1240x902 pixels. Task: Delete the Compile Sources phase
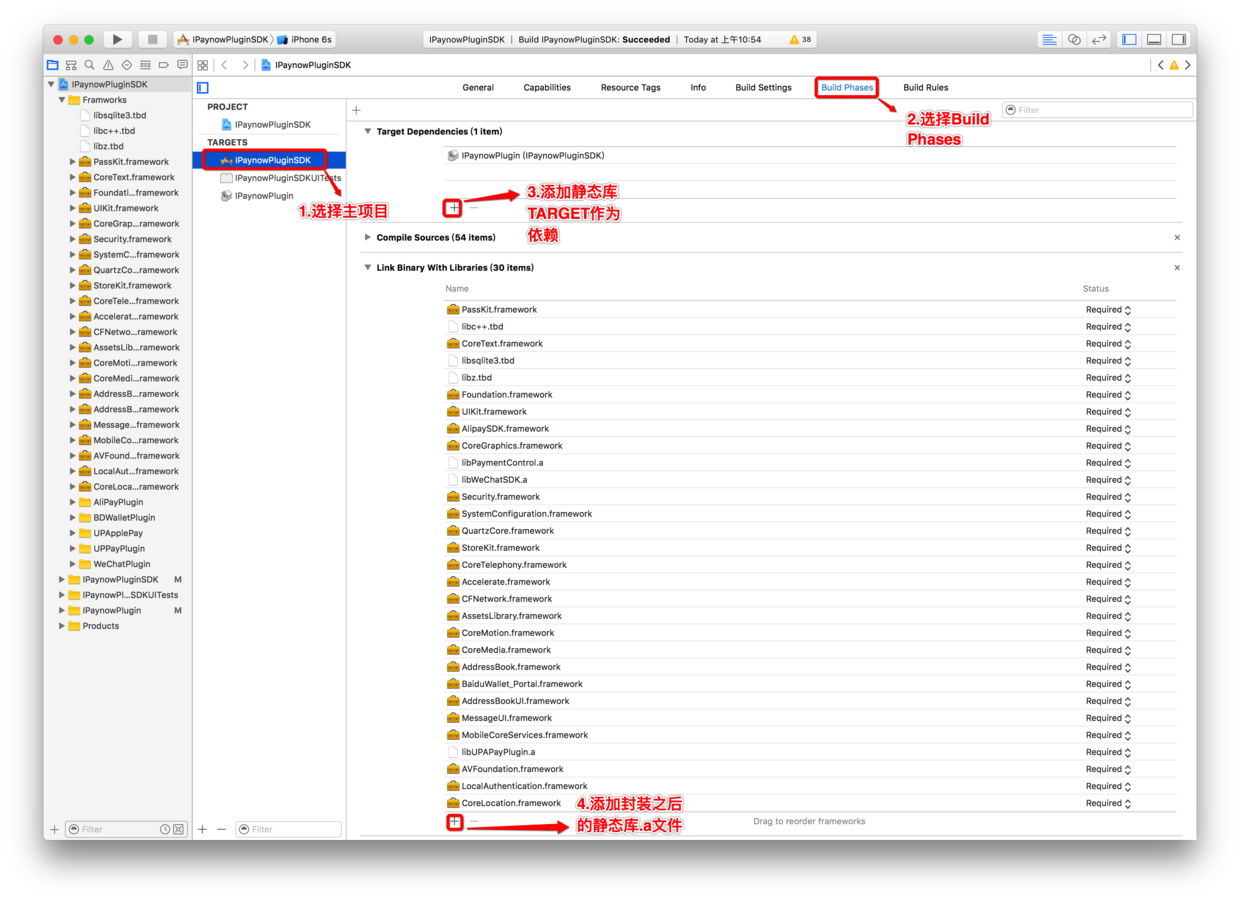[x=1177, y=238]
